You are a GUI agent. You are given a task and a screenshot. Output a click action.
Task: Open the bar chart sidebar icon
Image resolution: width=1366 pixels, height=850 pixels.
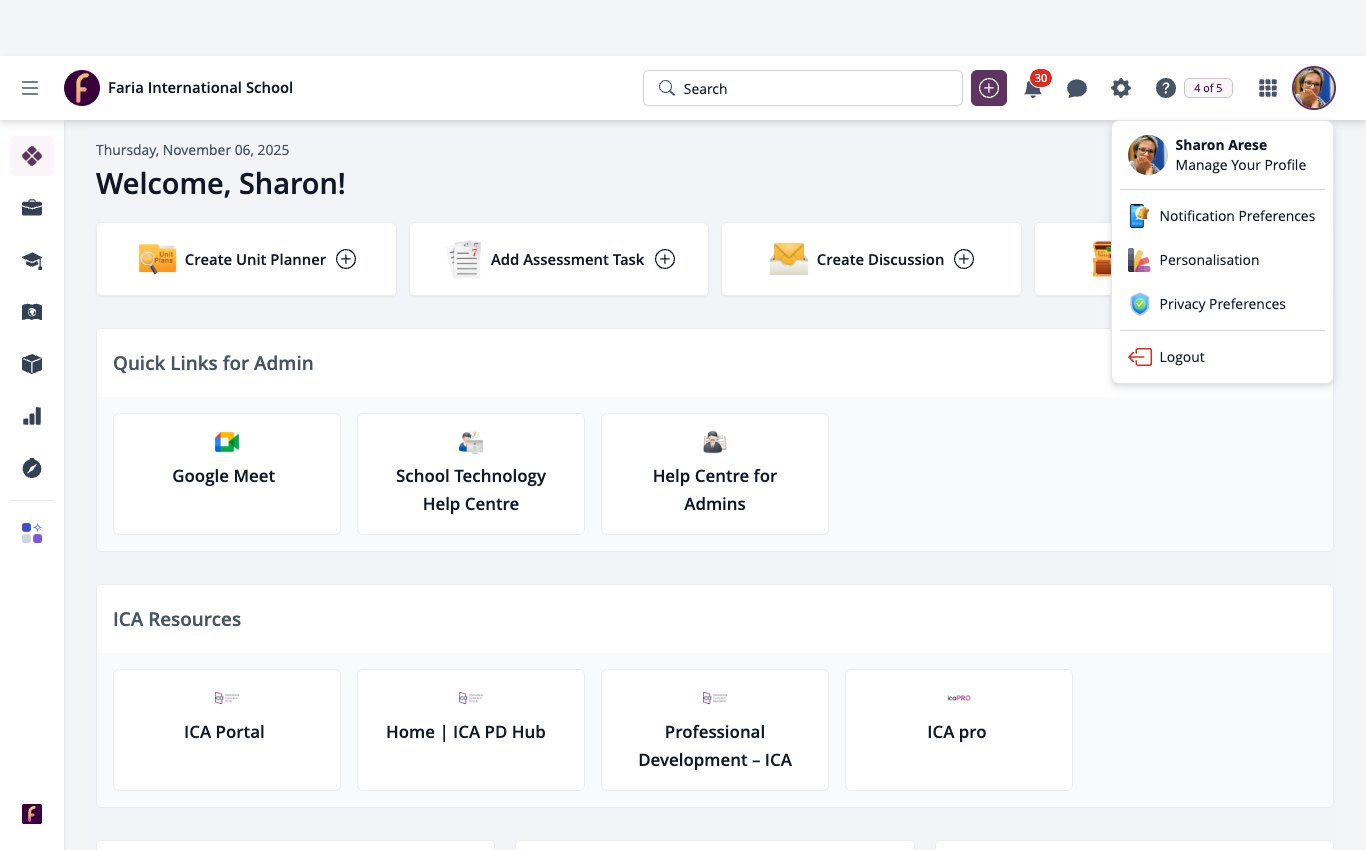click(x=32, y=416)
